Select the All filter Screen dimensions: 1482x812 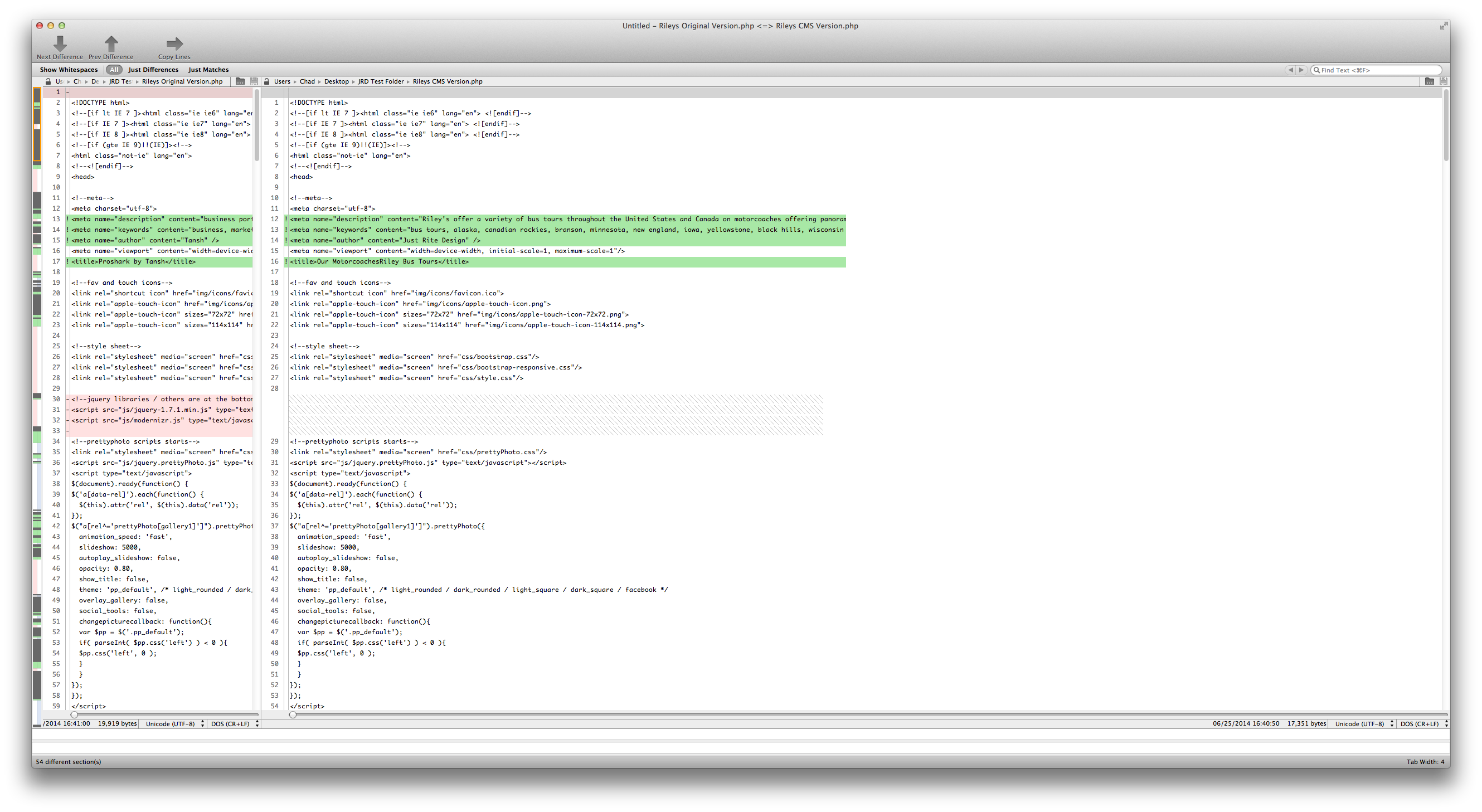114,70
